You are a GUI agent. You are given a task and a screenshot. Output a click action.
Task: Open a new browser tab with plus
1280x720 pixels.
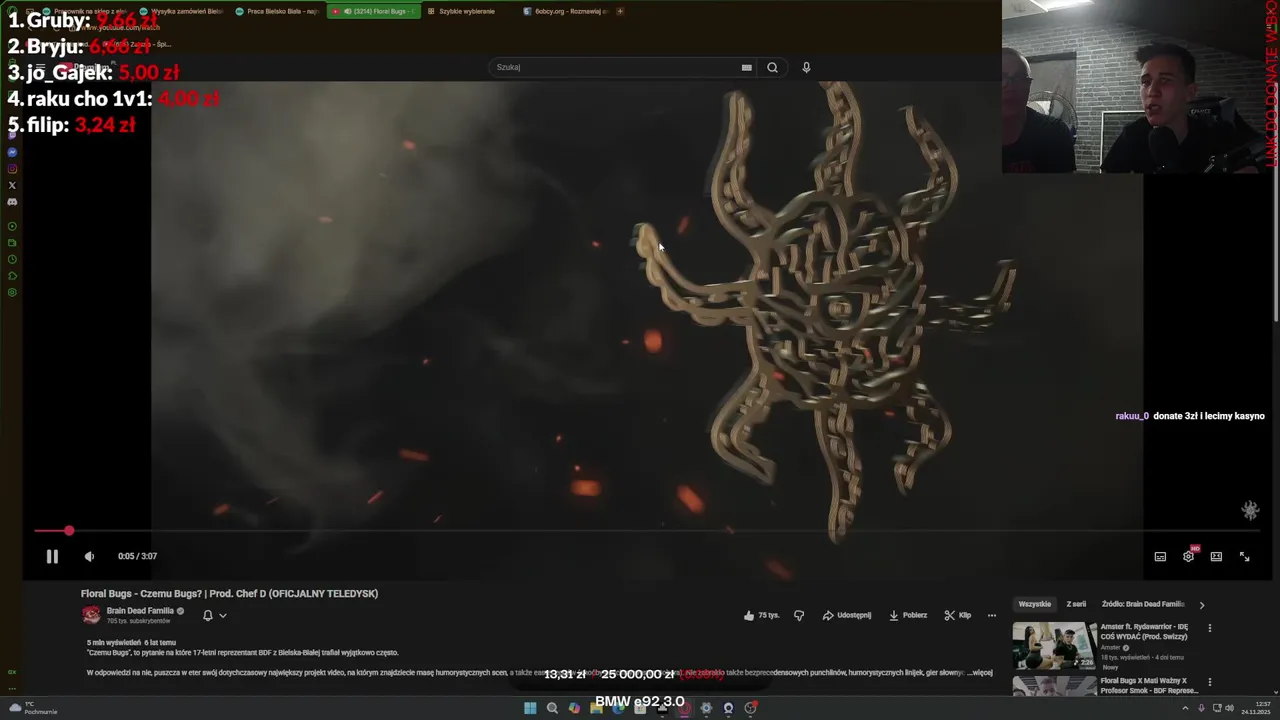[620, 11]
